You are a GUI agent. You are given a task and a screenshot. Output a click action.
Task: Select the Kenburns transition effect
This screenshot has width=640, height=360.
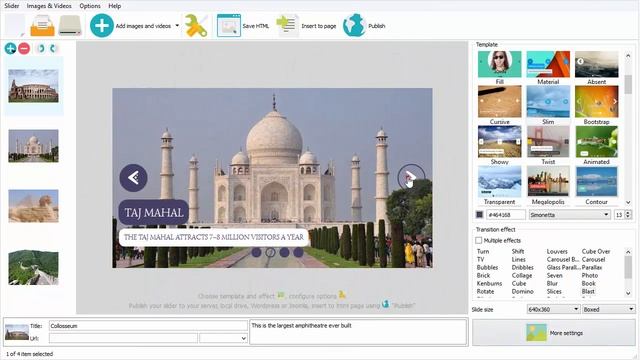click(x=489, y=283)
